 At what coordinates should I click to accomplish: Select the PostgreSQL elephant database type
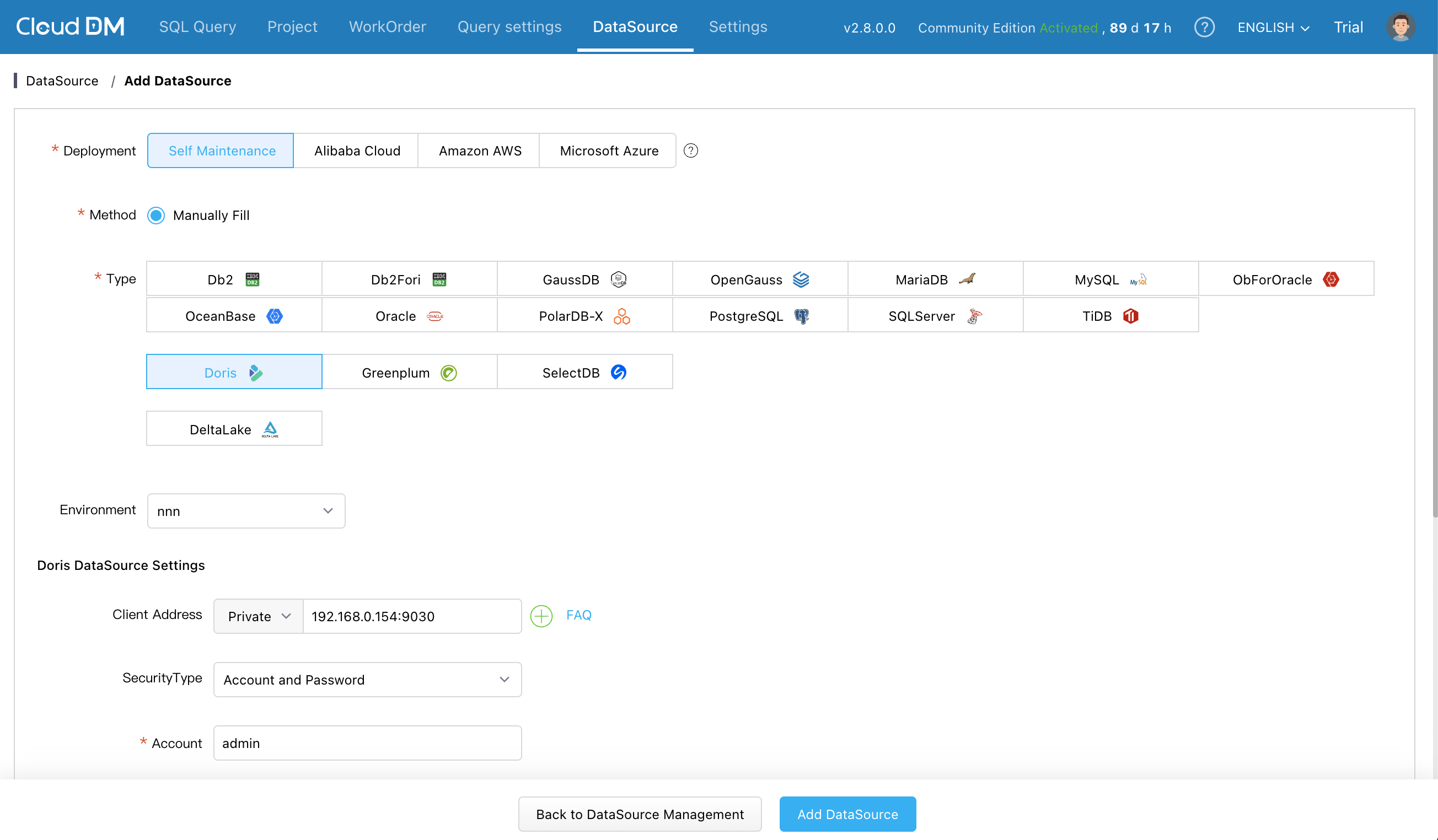(759, 316)
